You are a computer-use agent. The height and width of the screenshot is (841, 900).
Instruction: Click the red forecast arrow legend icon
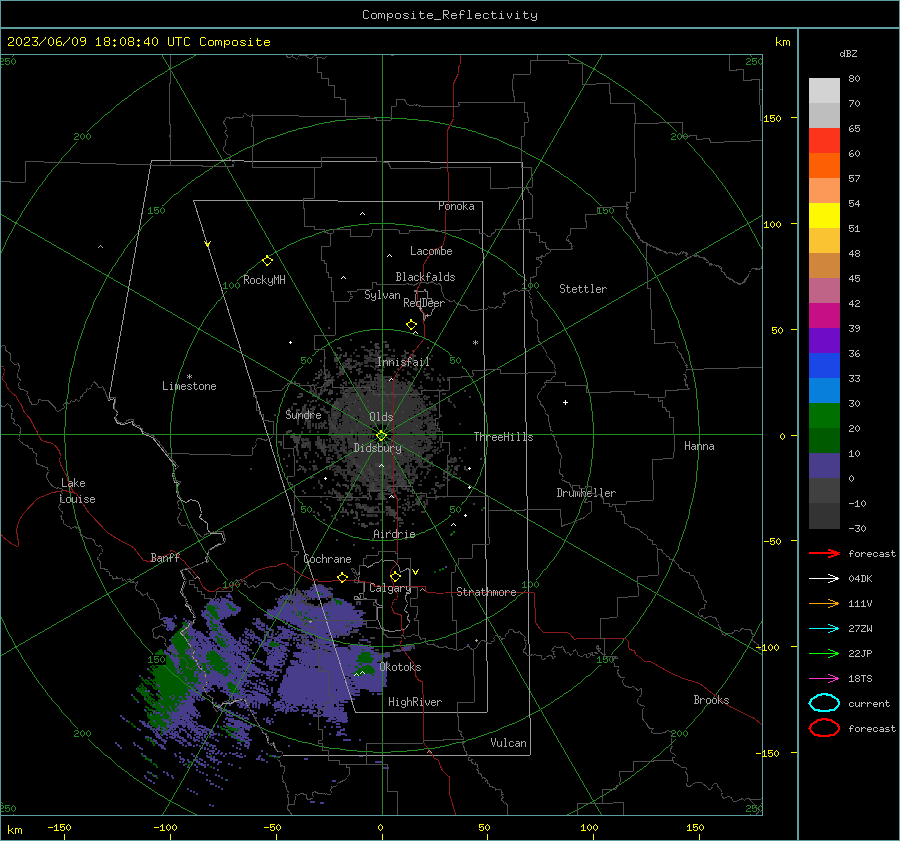click(x=824, y=553)
